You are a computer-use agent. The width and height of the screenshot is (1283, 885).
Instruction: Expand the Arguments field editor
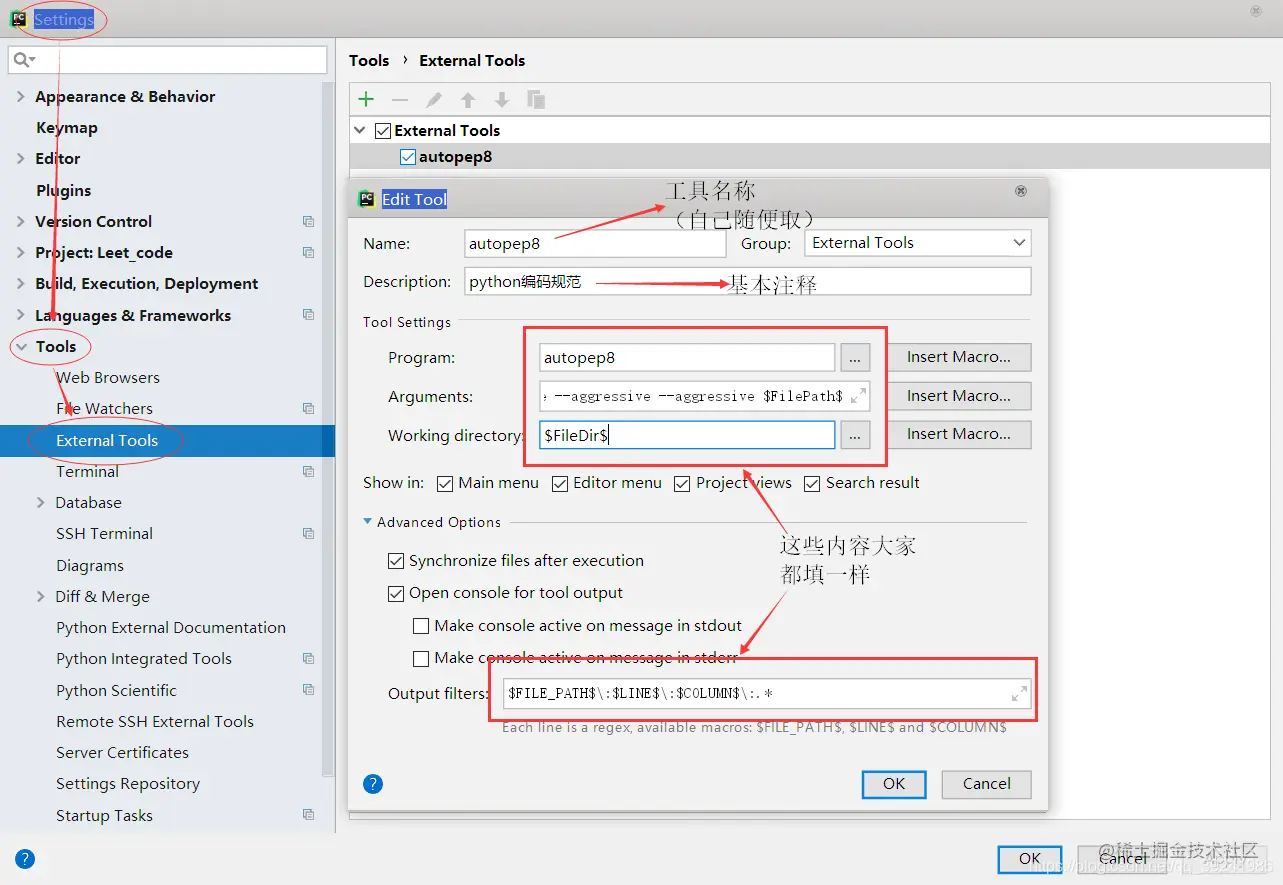[858, 397]
